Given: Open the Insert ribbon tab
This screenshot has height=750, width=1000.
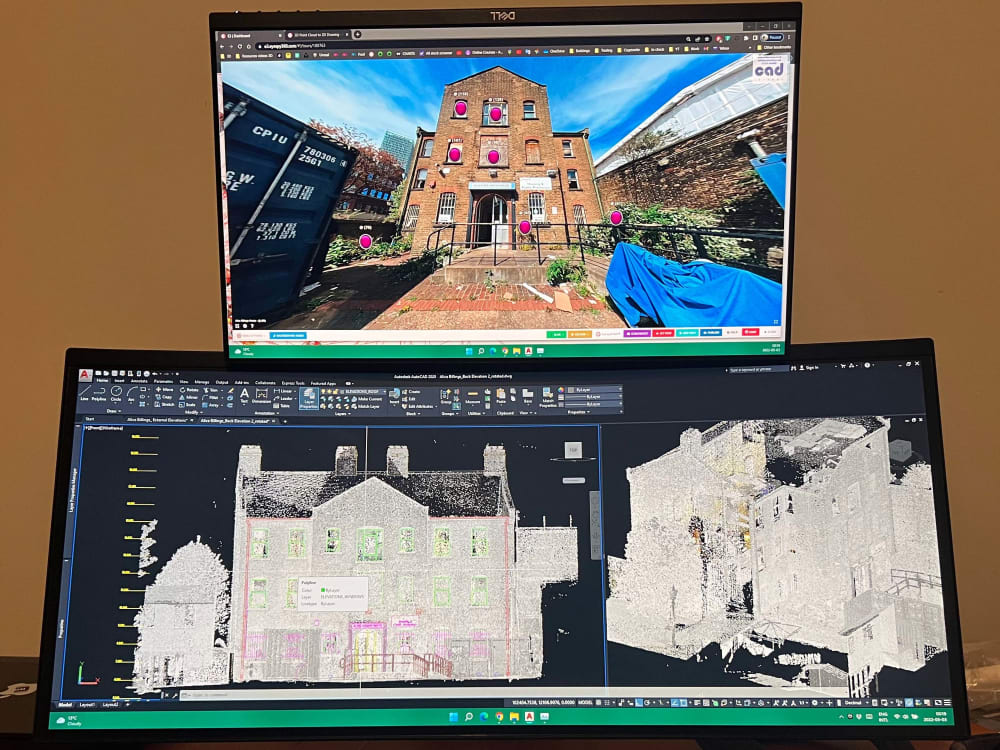Looking at the screenshot, I should [x=119, y=381].
